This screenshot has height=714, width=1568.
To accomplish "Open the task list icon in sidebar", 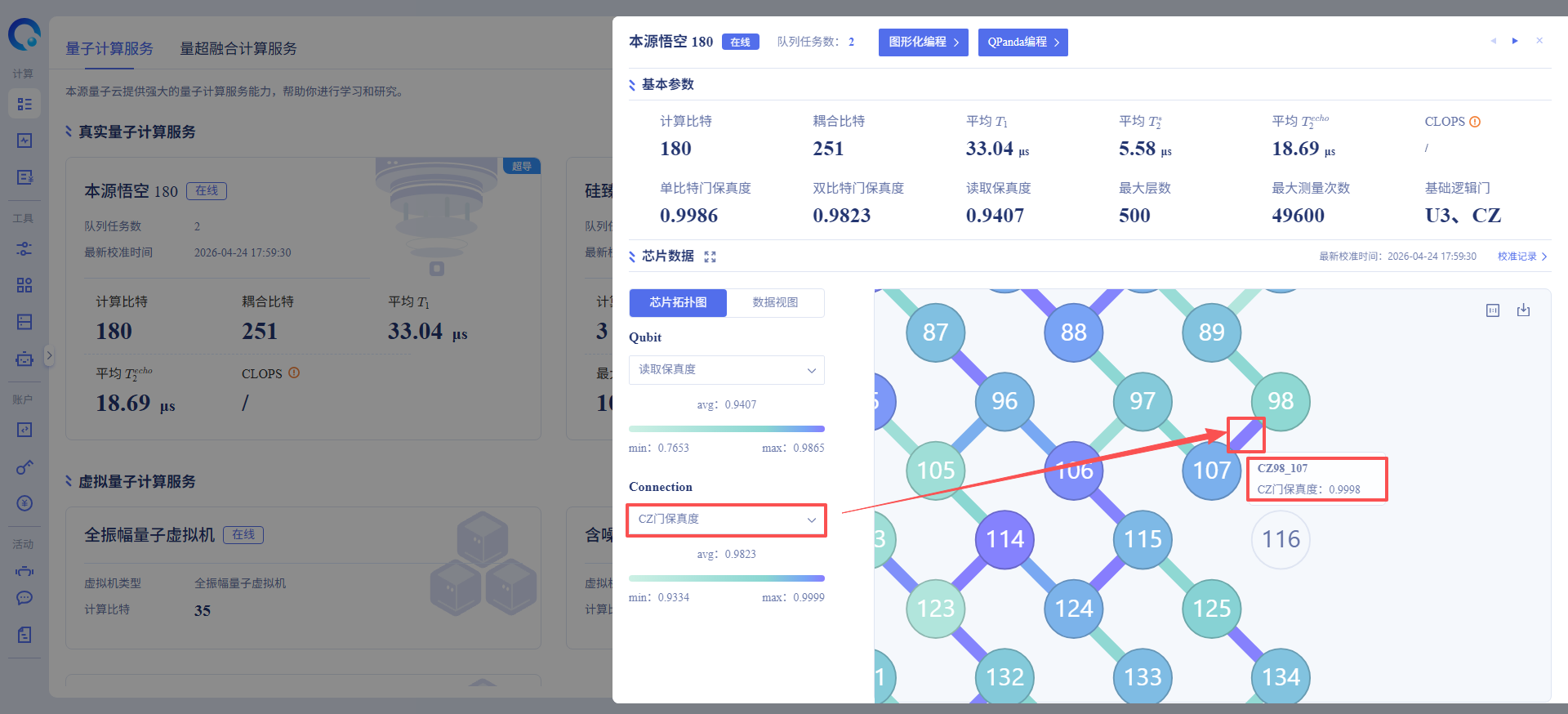I will (24, 177).
